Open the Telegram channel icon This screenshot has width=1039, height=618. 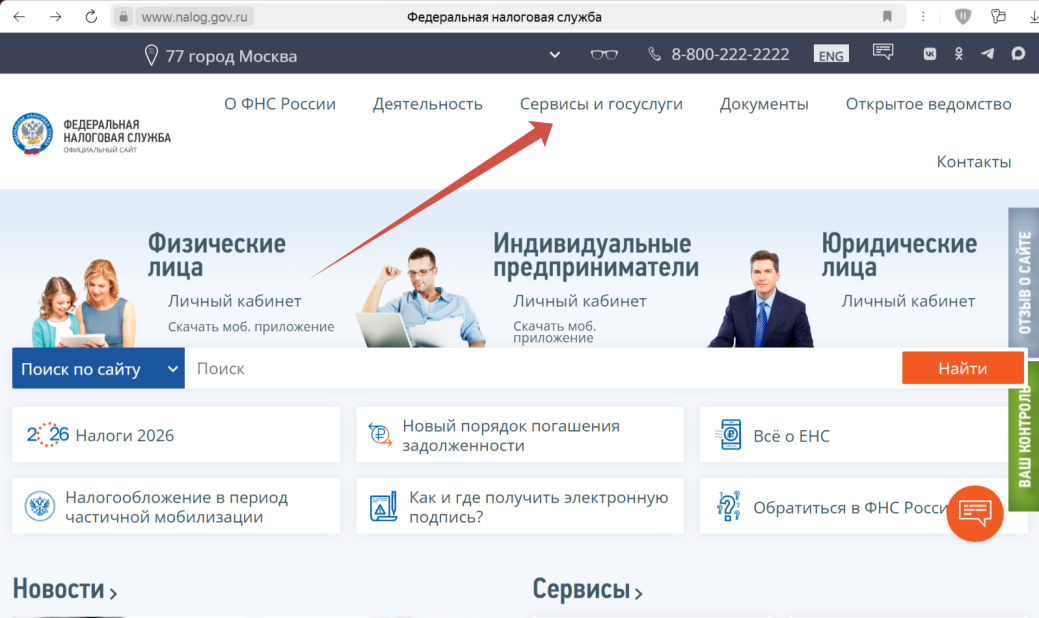point(988,54)
